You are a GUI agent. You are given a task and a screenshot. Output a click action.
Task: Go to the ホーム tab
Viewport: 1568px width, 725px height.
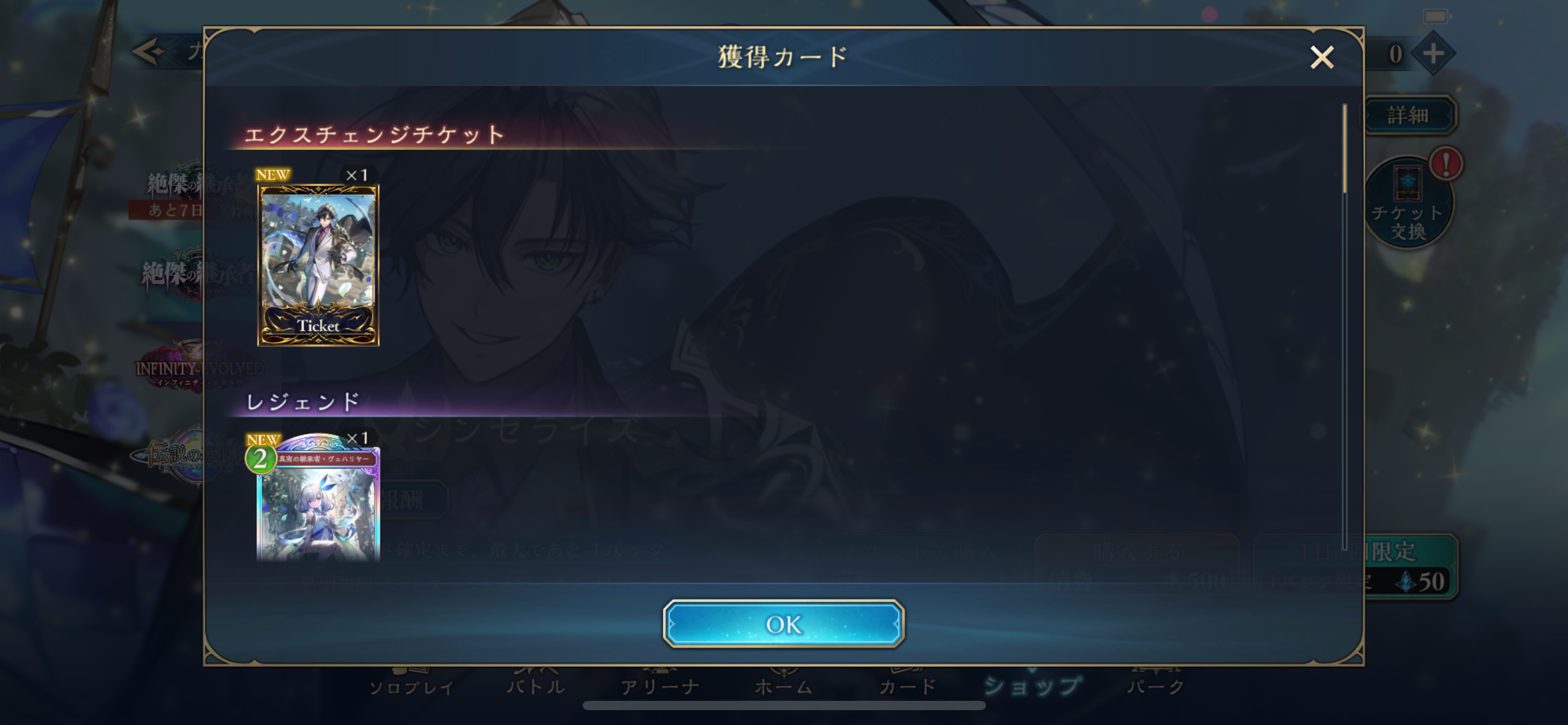783,685
